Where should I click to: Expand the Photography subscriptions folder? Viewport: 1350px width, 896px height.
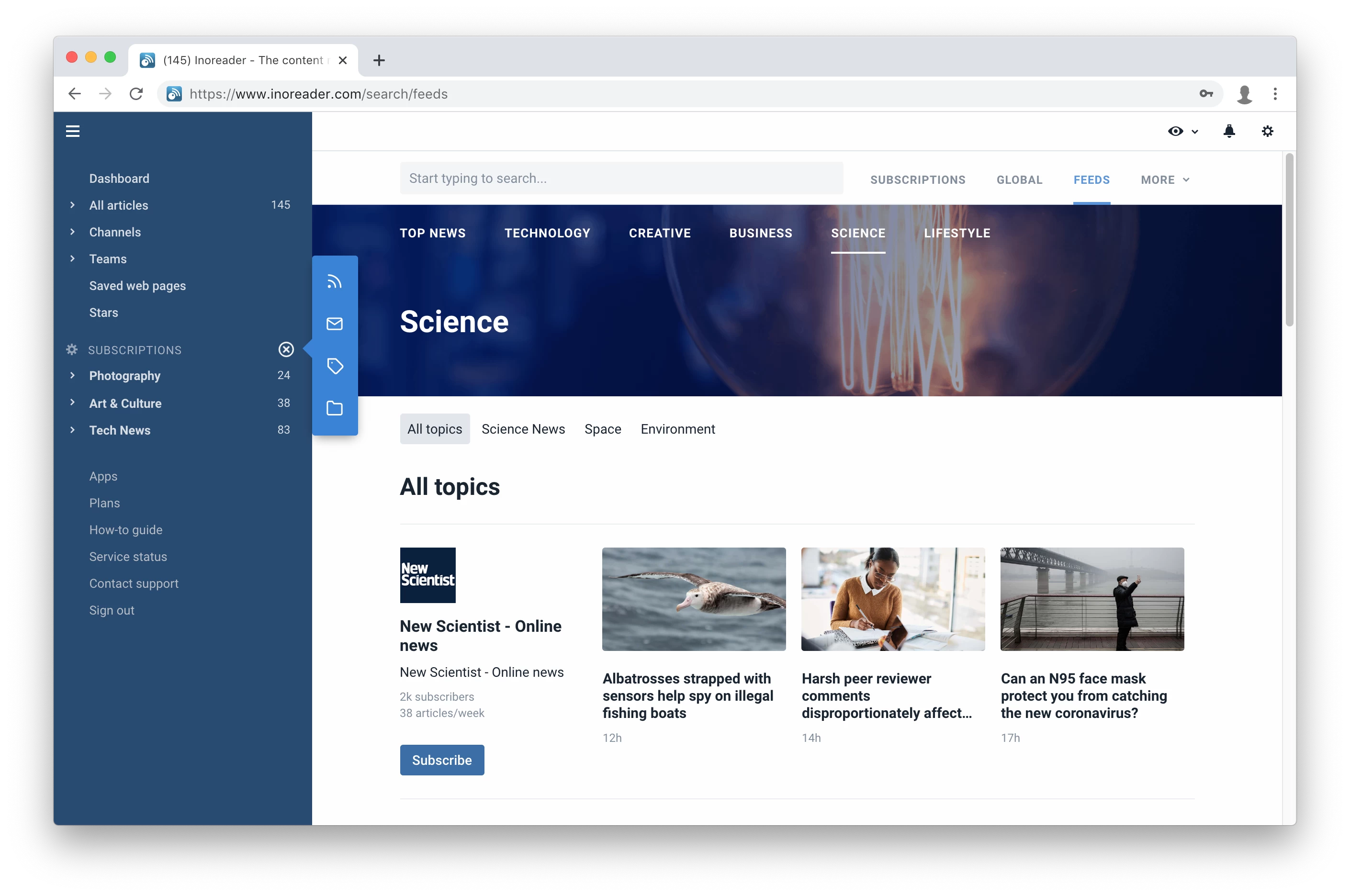[72, 375]
